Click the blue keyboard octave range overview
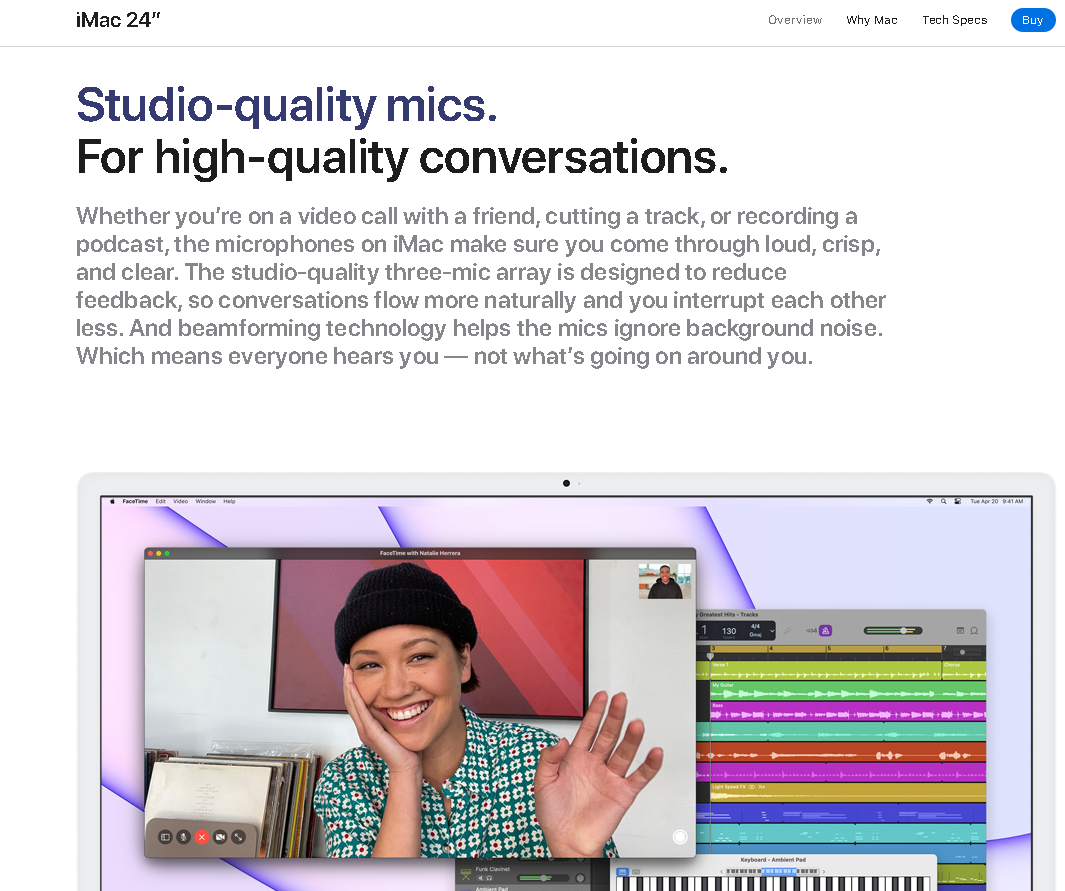Screen dimensions: 1065x891 click(778, 871)
